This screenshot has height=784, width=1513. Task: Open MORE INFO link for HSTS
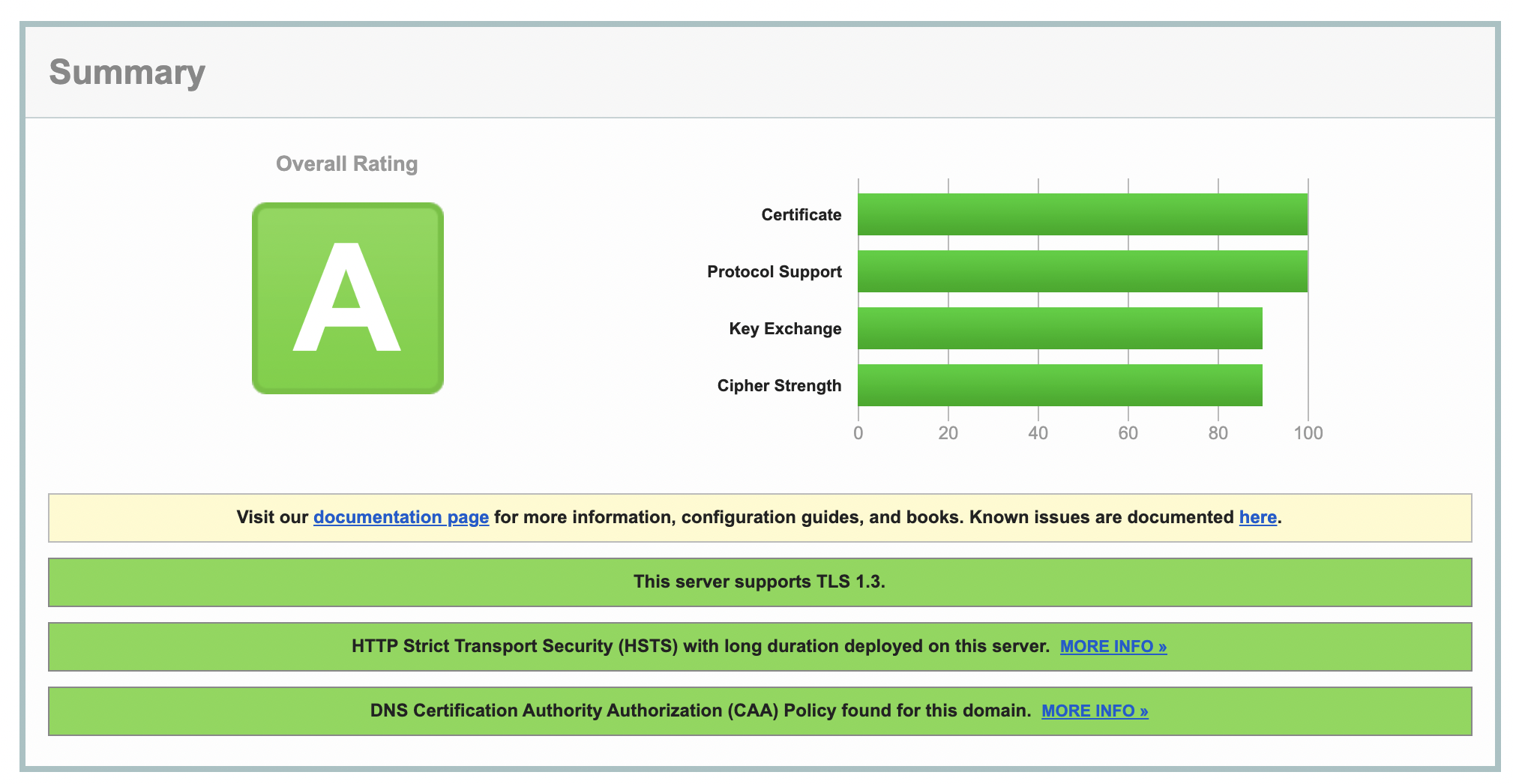click(1113, 646)
